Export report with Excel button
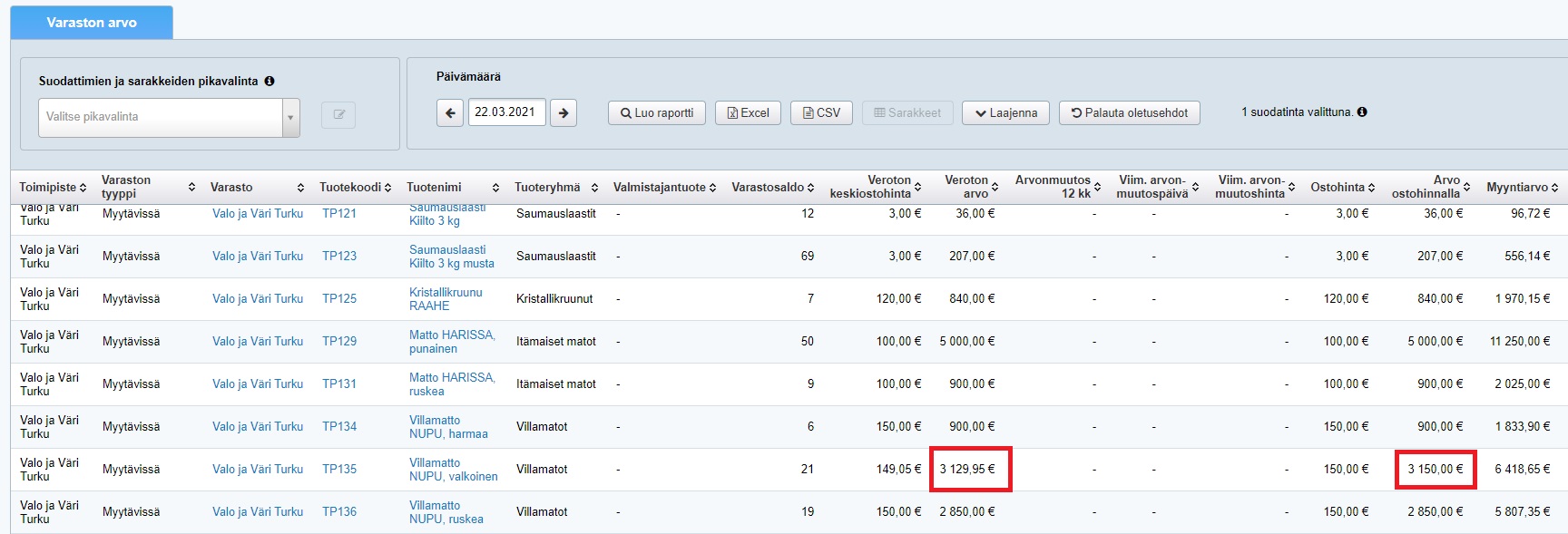Screen dimensions: 1568x534 coord(748,113)
